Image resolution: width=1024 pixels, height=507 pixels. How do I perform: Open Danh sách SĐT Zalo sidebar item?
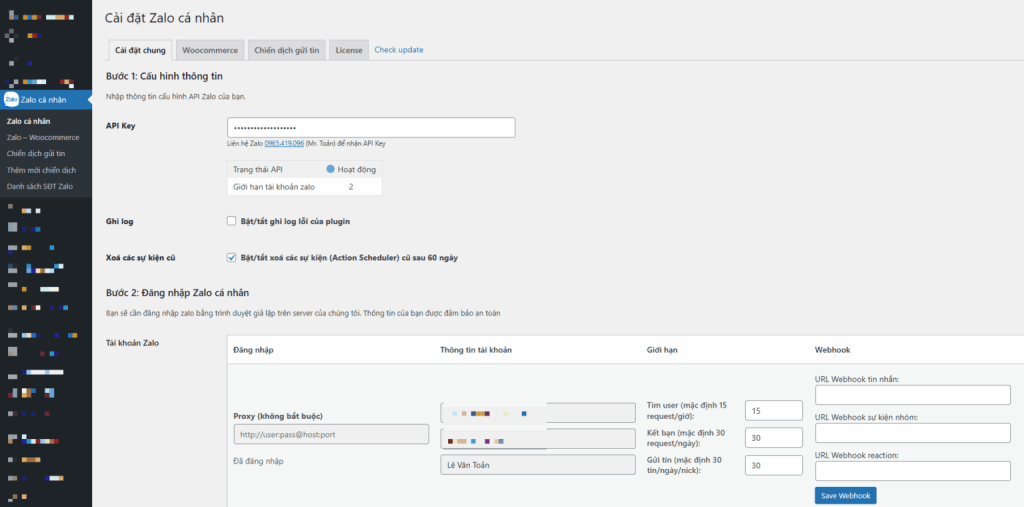(x=40, y=186)
